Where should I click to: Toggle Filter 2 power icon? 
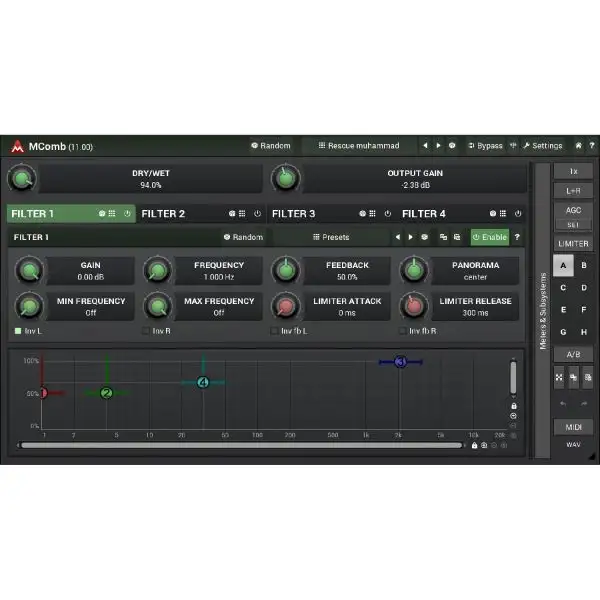point(257,213)
